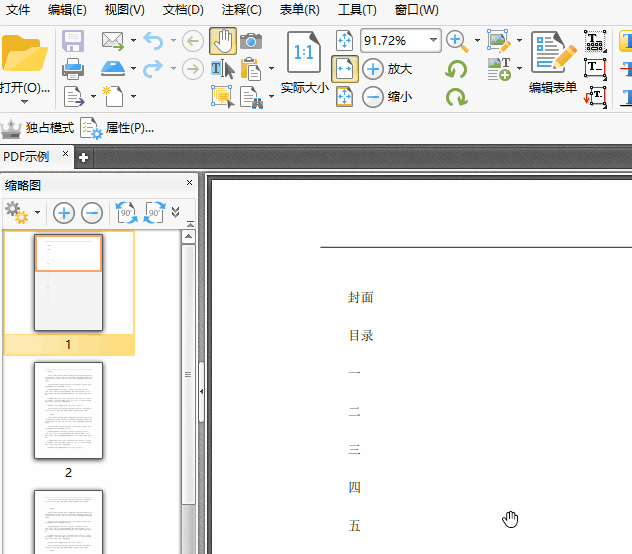632x554 pixels.
Task: Click the Scan document scanner icon
Action: [x=113, y=69]
